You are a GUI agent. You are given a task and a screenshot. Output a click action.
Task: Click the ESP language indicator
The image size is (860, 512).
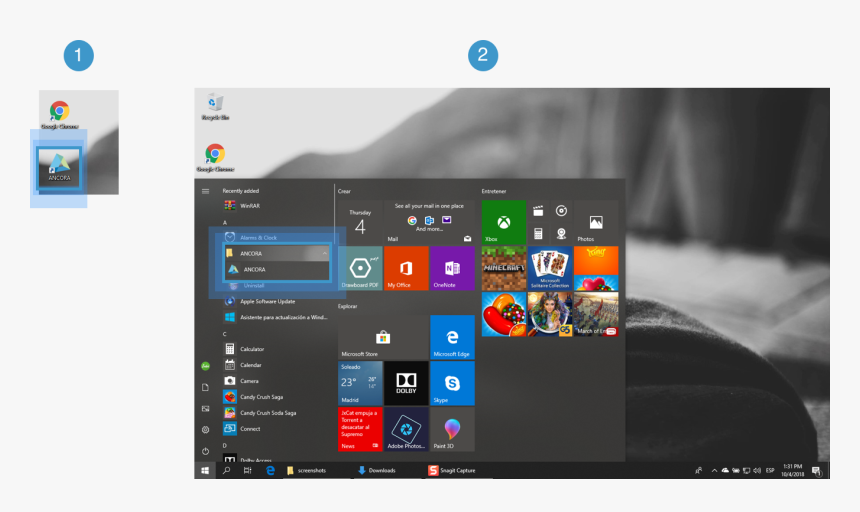pos(770,470)
